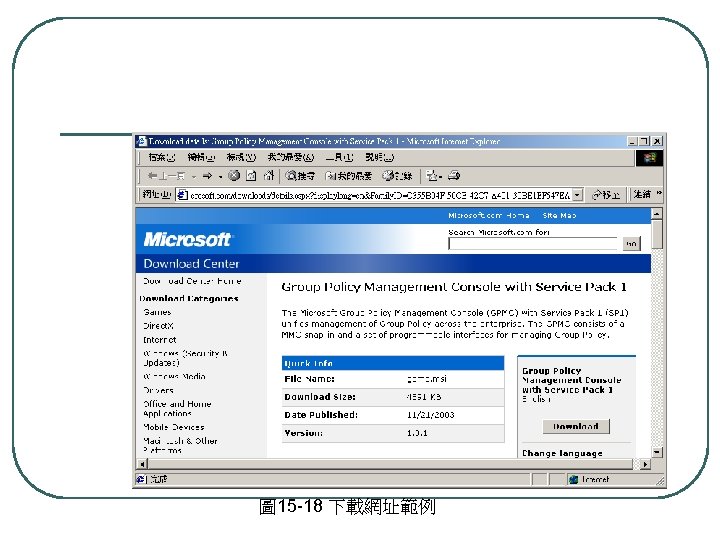Click the Go button next to search box
This screenshot has height=540, width=720.
pyautogui.click(x=631, y=243)
